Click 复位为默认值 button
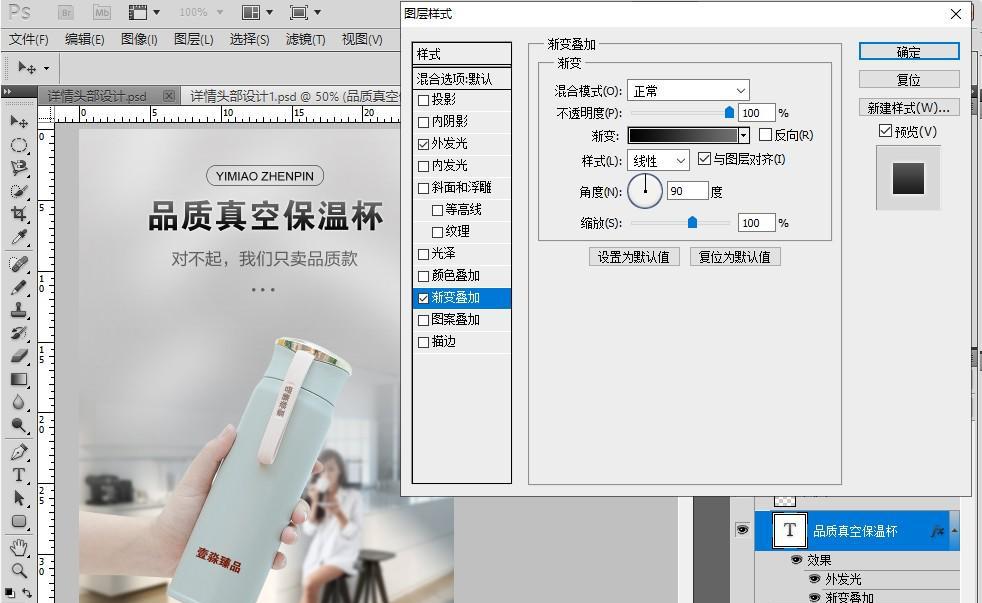The image size is (982, 603). 735,257
